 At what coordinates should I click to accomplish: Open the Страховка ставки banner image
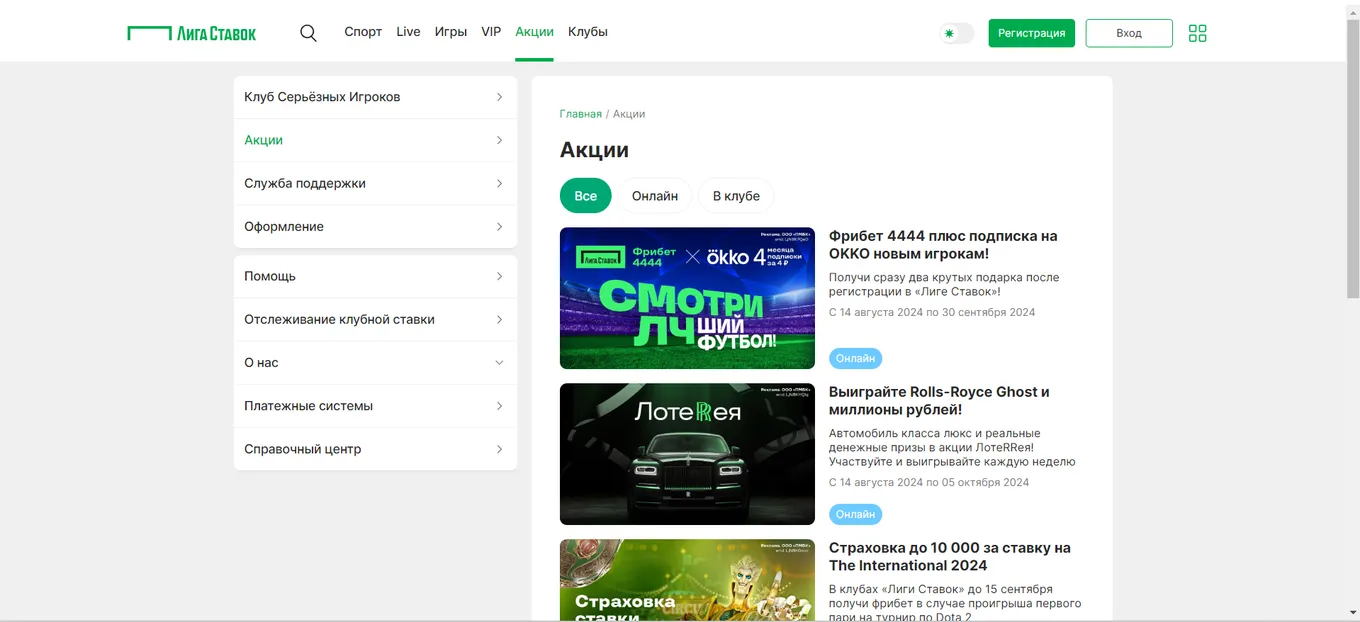pyautogui.click(x=687, y=580)
